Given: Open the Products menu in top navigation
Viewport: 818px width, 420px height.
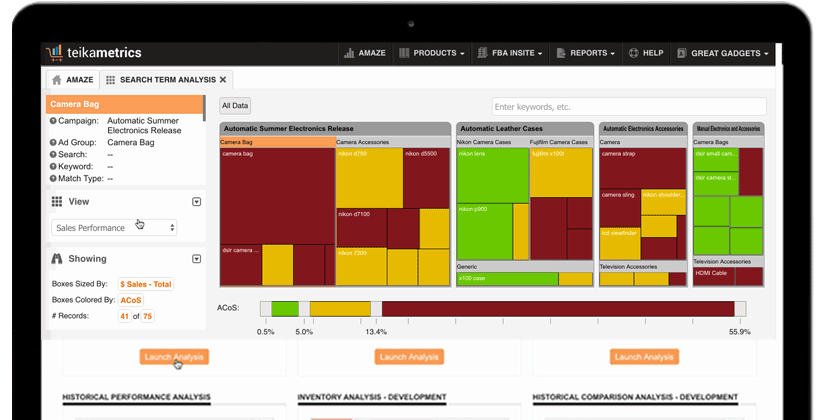Looking at the screenshot, I should point(432,53).
